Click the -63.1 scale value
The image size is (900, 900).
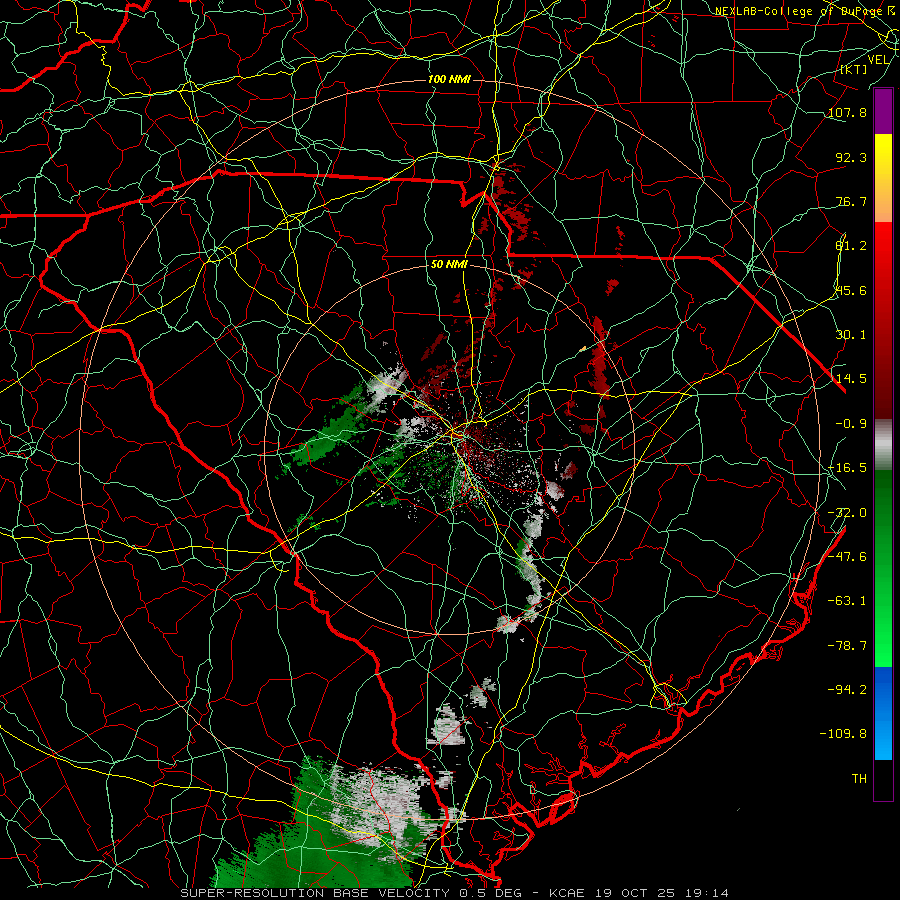coord(847,601)
